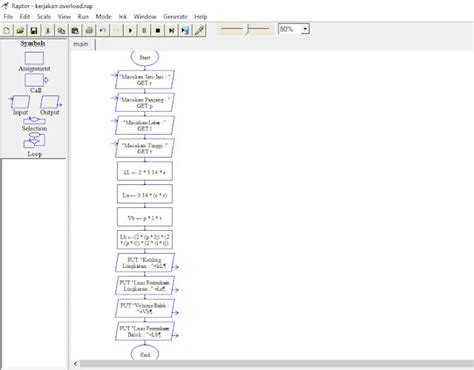
Task: Click the Print icon in toolbar
Action: coord(89,31)
